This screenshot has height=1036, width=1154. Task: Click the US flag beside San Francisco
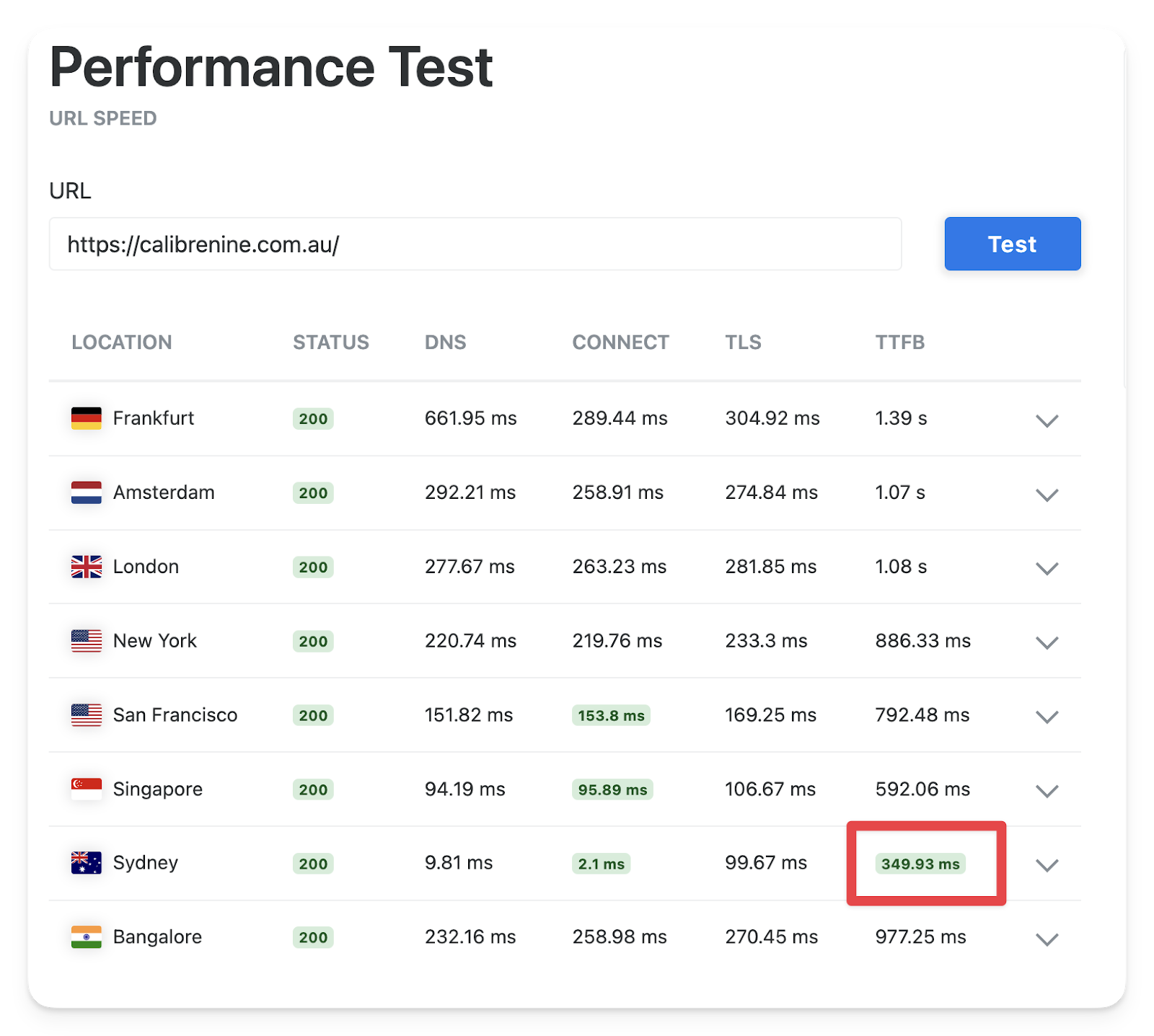pos(87,715)
